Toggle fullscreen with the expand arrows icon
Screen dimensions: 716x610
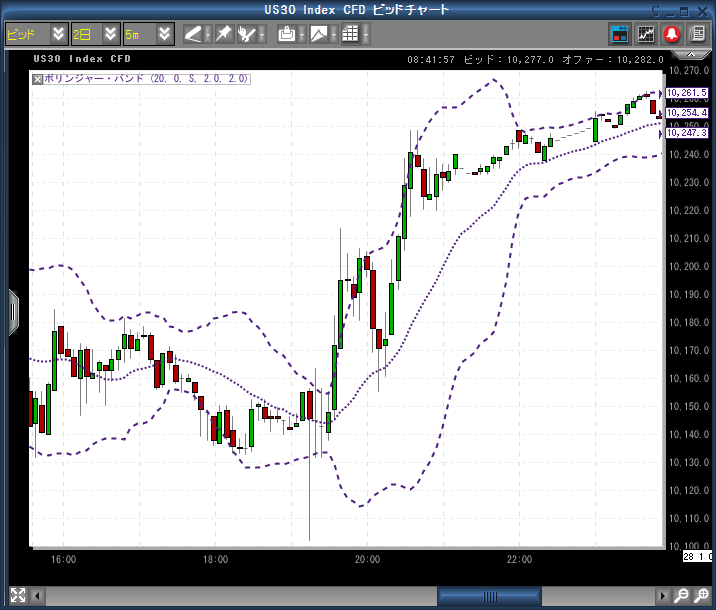tap(17, 596)
